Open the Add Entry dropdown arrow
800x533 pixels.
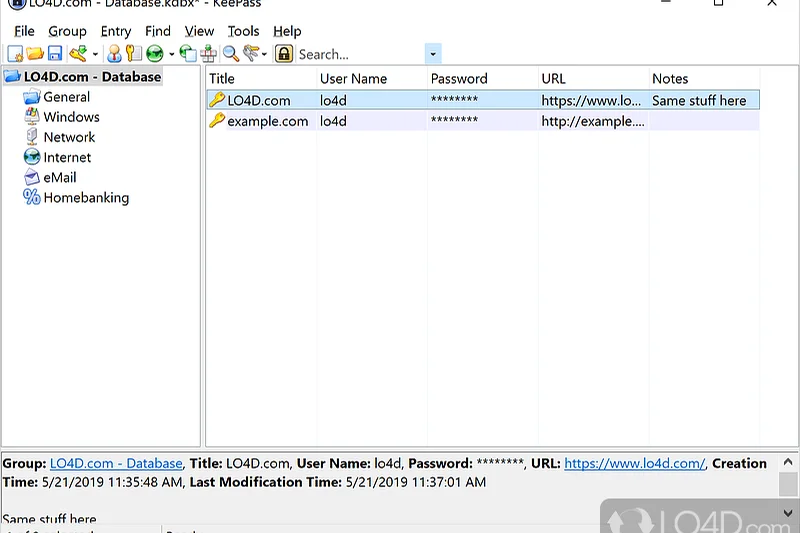pyautogui.click(x=95, y=54)
